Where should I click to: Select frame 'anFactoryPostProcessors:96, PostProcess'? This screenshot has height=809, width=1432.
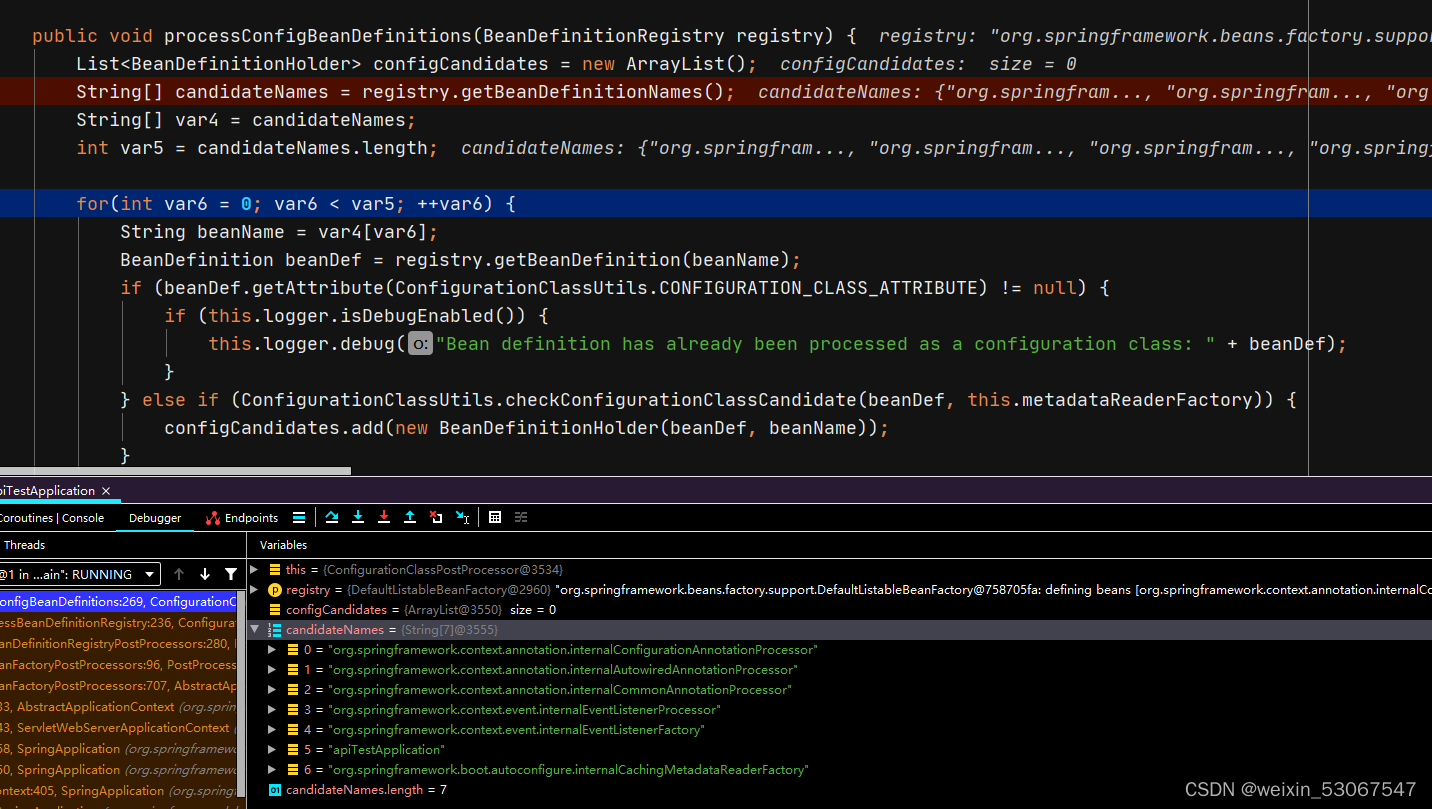118,665
